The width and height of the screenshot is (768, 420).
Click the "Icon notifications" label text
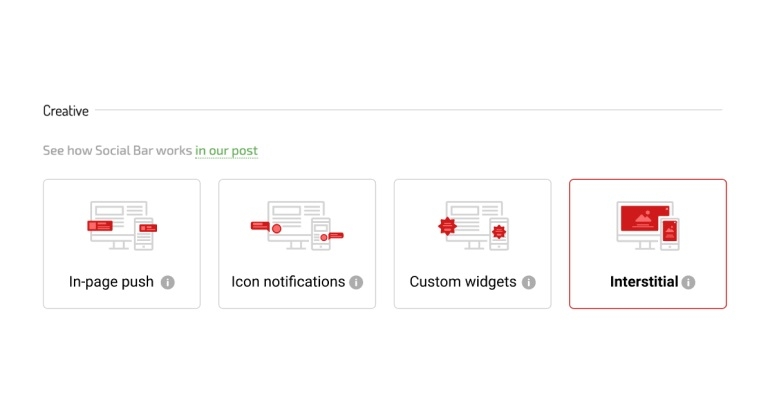288,282
